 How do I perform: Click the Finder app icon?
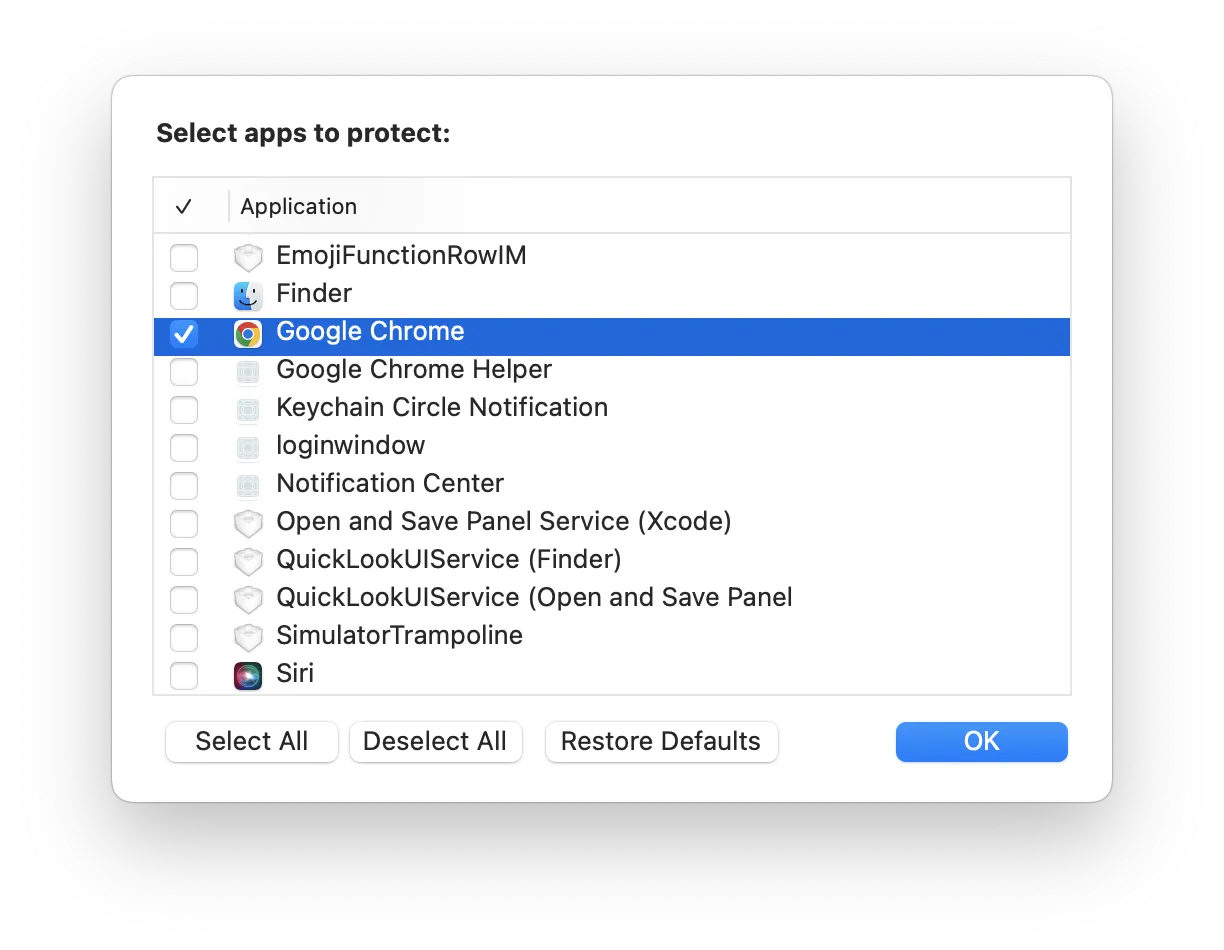[x=247, y=295]
